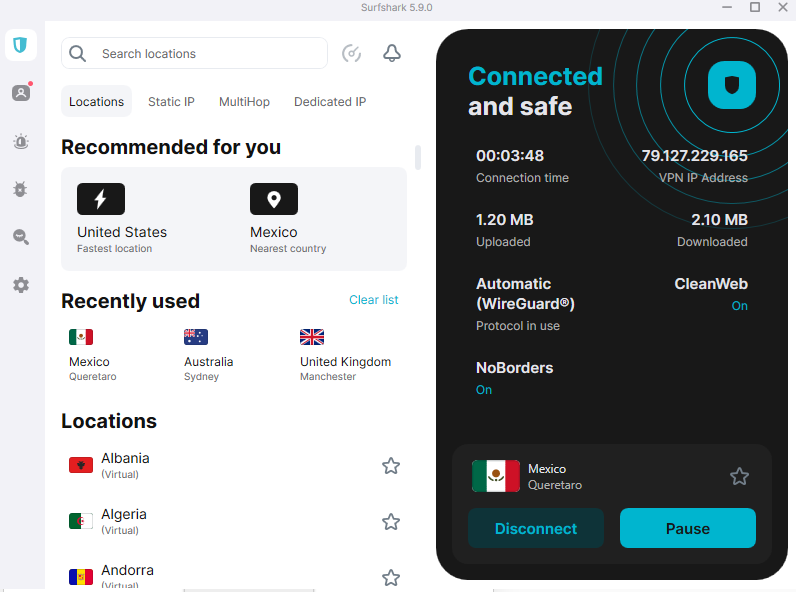Select Albania in locations list
Screen dimensions: 796x592
[x=234, y=466]
